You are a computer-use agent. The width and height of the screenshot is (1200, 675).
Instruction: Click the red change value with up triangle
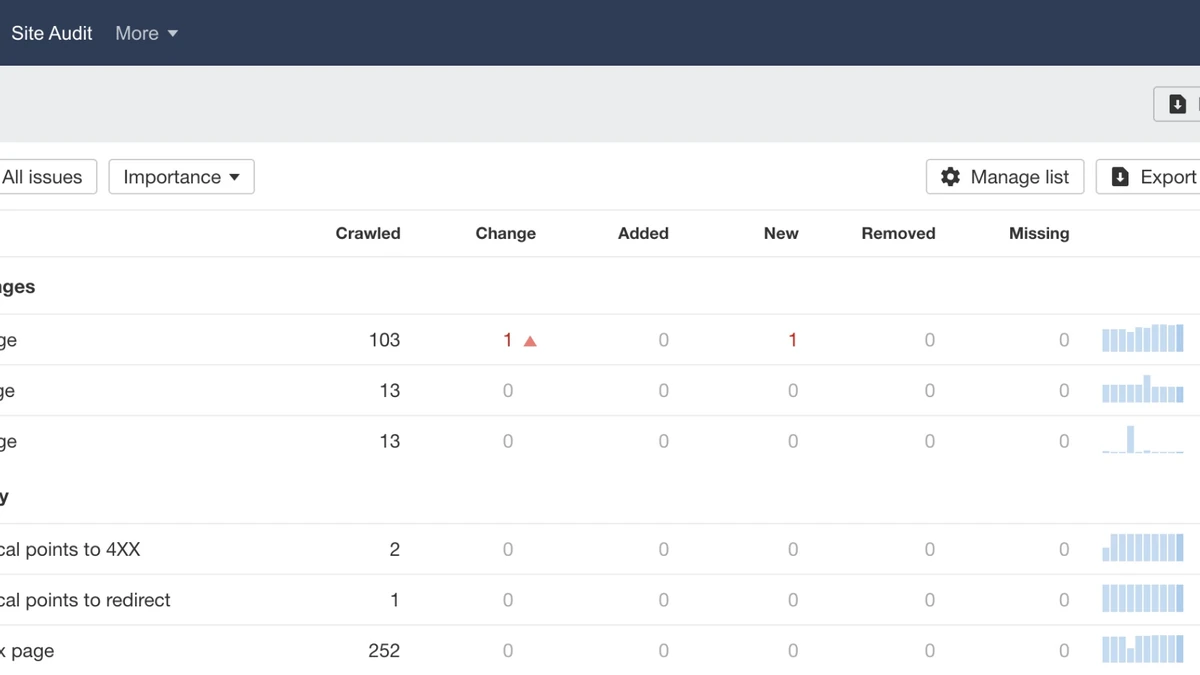point(520,340)
